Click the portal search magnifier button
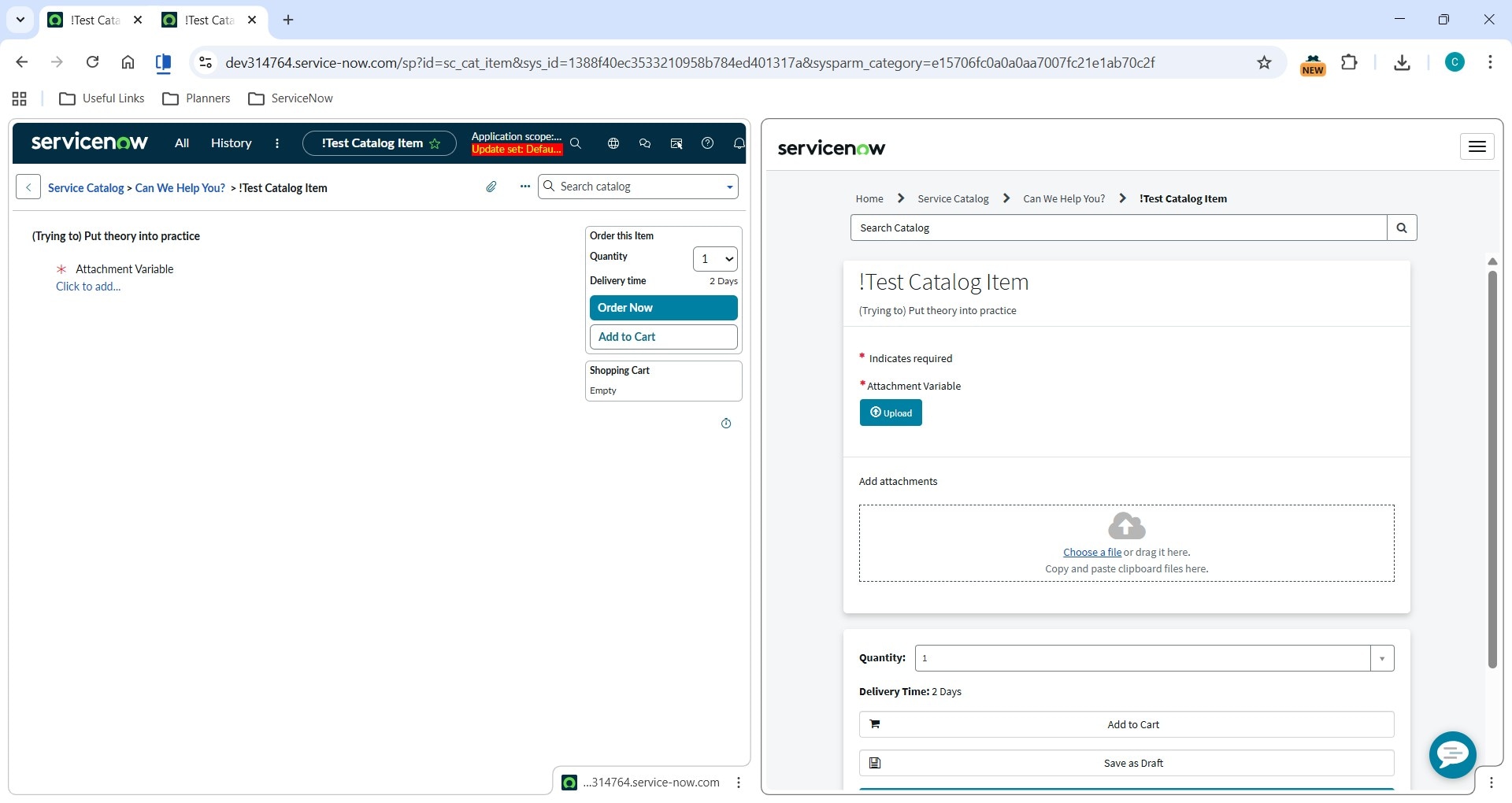 point(1402,228)
